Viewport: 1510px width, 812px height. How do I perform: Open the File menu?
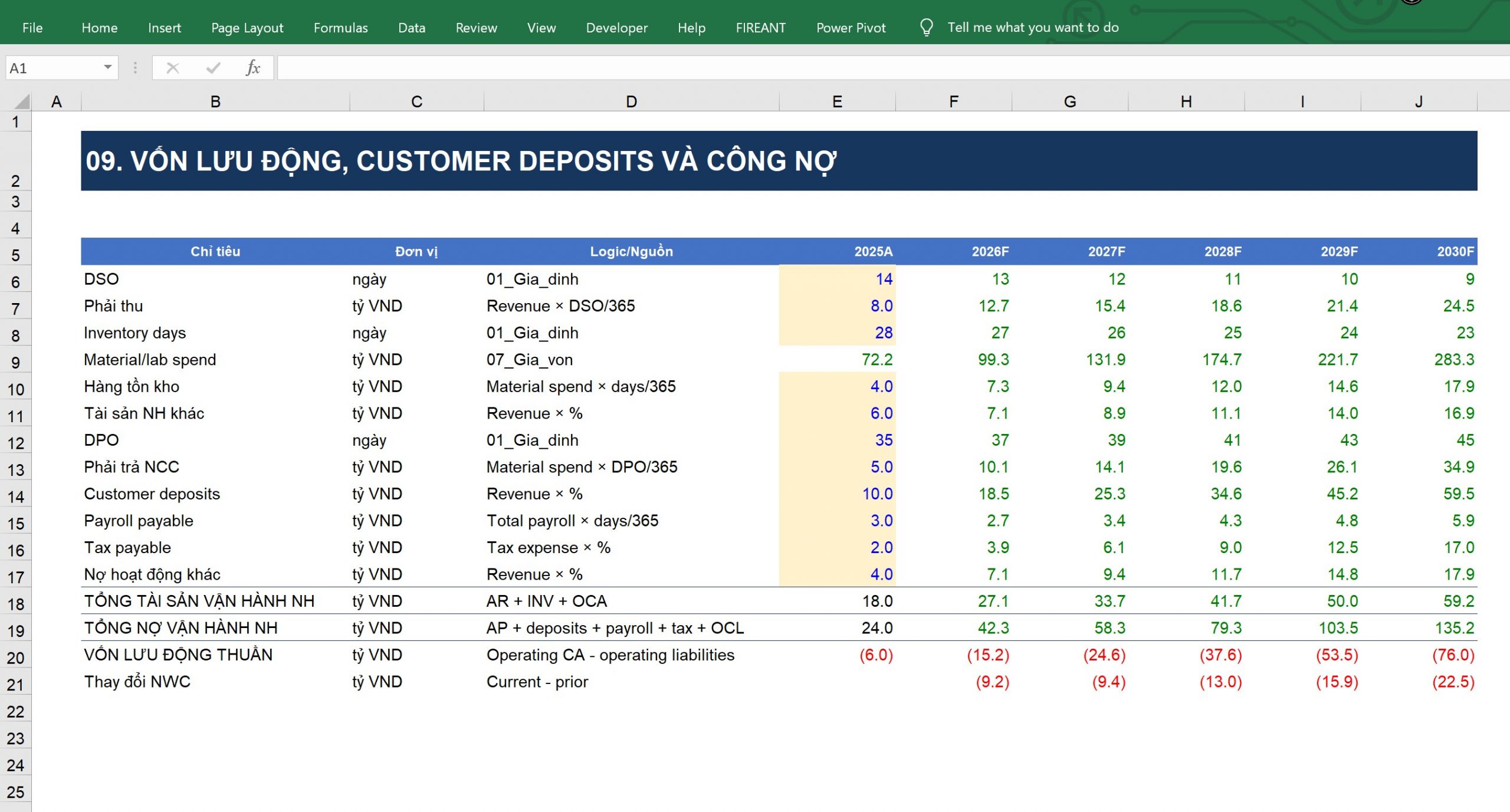[32, 28]
